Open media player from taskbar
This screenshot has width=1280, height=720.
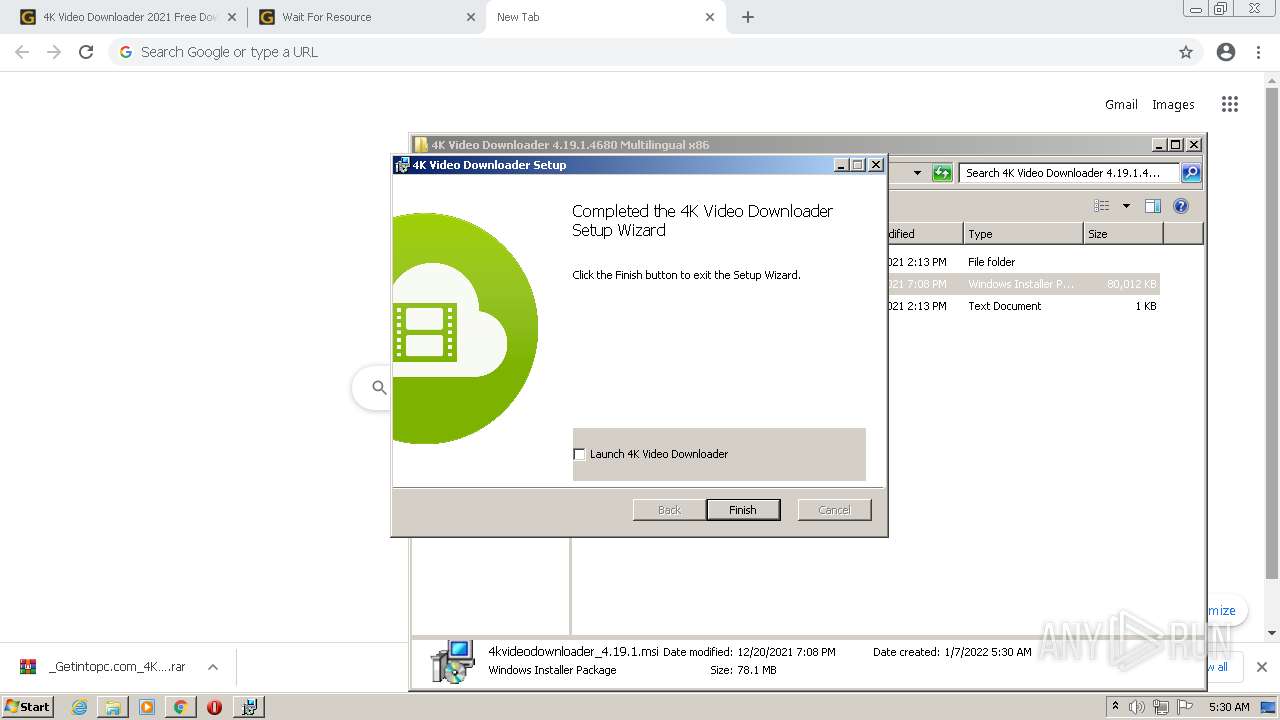tap(147, 707)
